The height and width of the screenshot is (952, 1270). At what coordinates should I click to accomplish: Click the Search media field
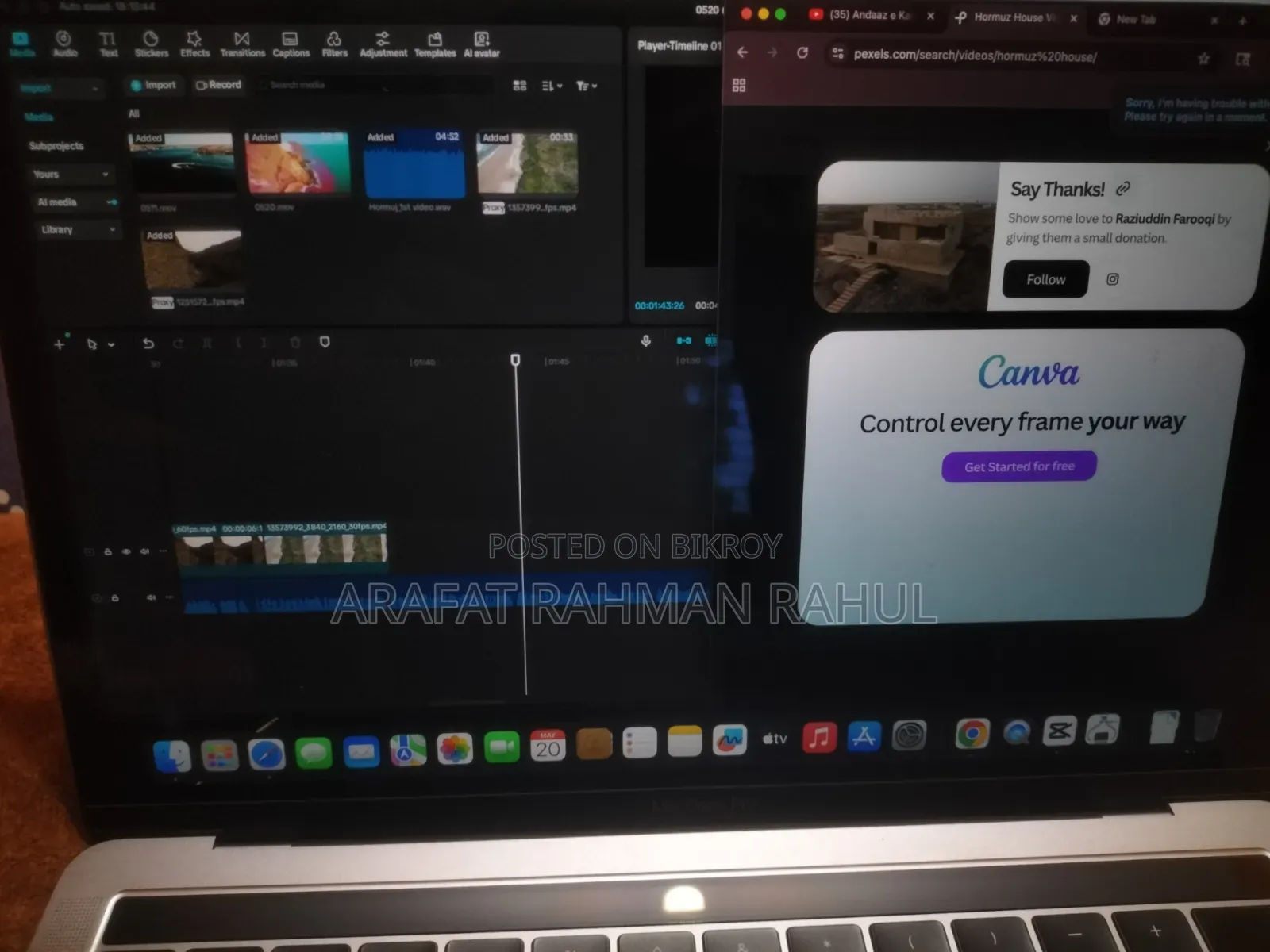[x=375, y=85]
